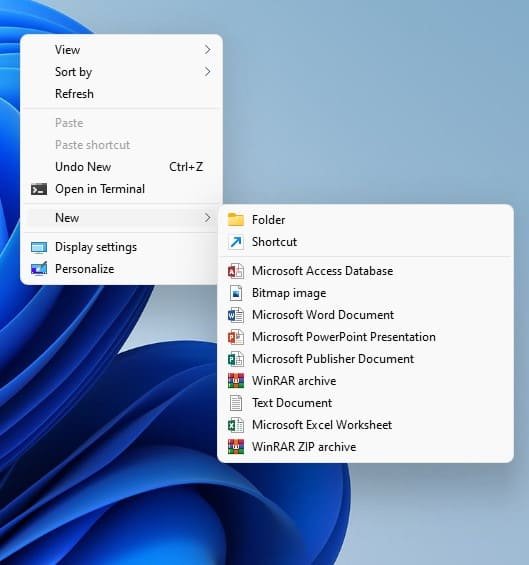Click the WinRAR ZIP archive icon
The height and width of the screenshot is (565, 529).
[236, 447]
